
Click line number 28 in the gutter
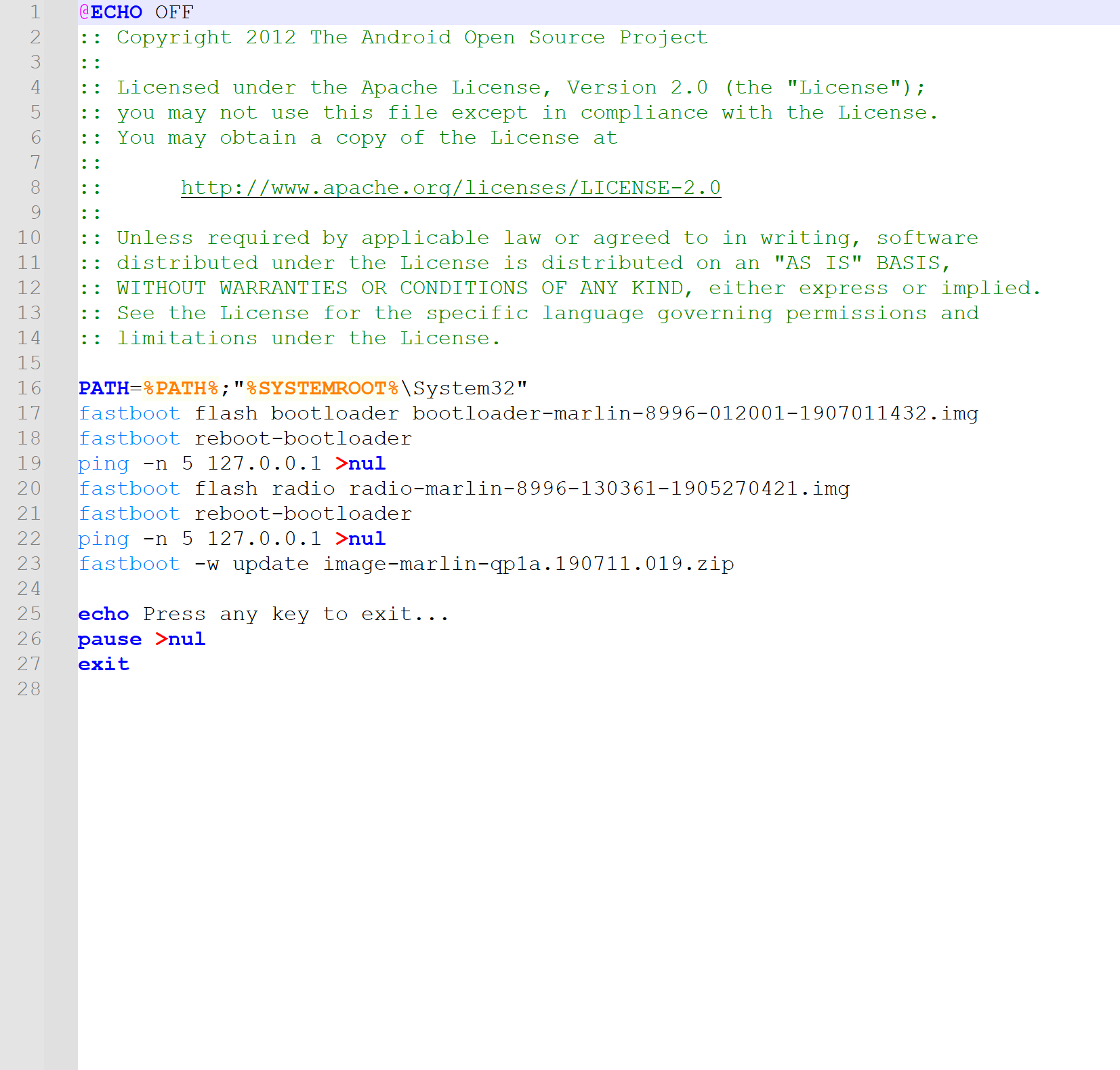click(x=29, y=689)
